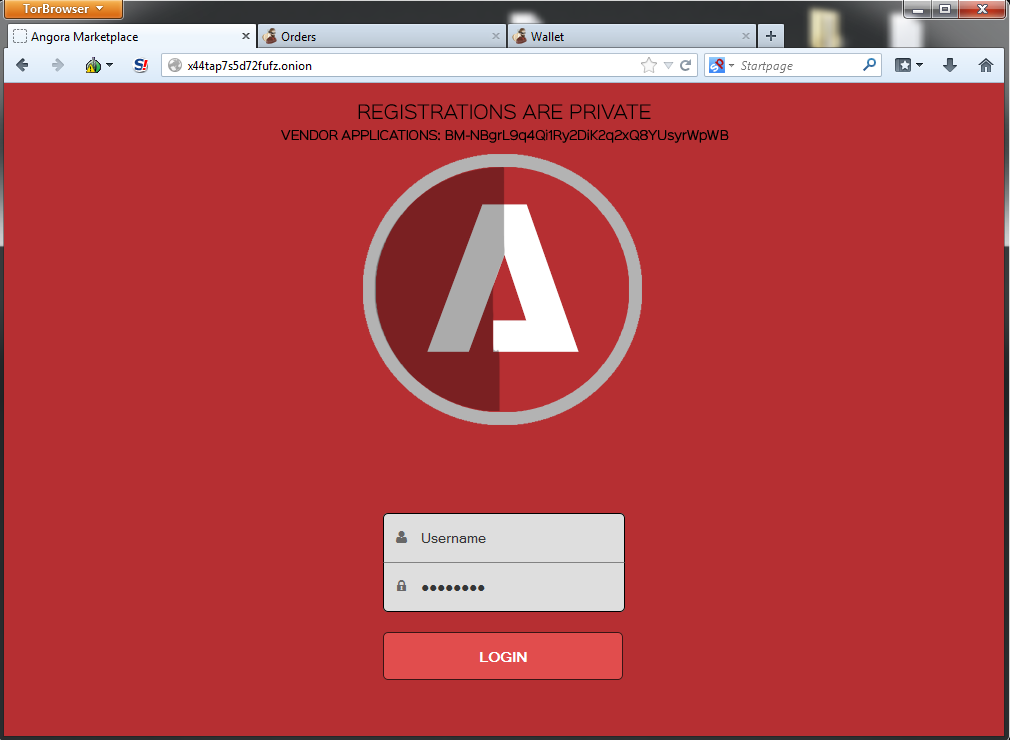Expand the onion icon dropdown arrow
The width and height of the screenshot is (1010, 740).
tap(110, 65)
